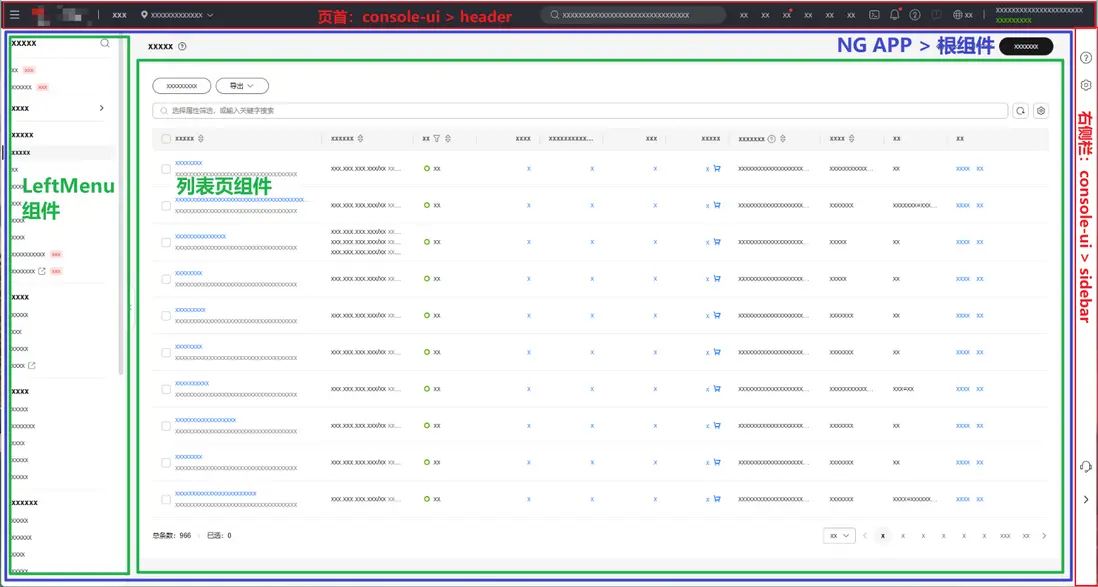Check the first table row's checkbox
Viewport: 1098px width, 587px height.
pyautogui.click(x=166, y=169)
